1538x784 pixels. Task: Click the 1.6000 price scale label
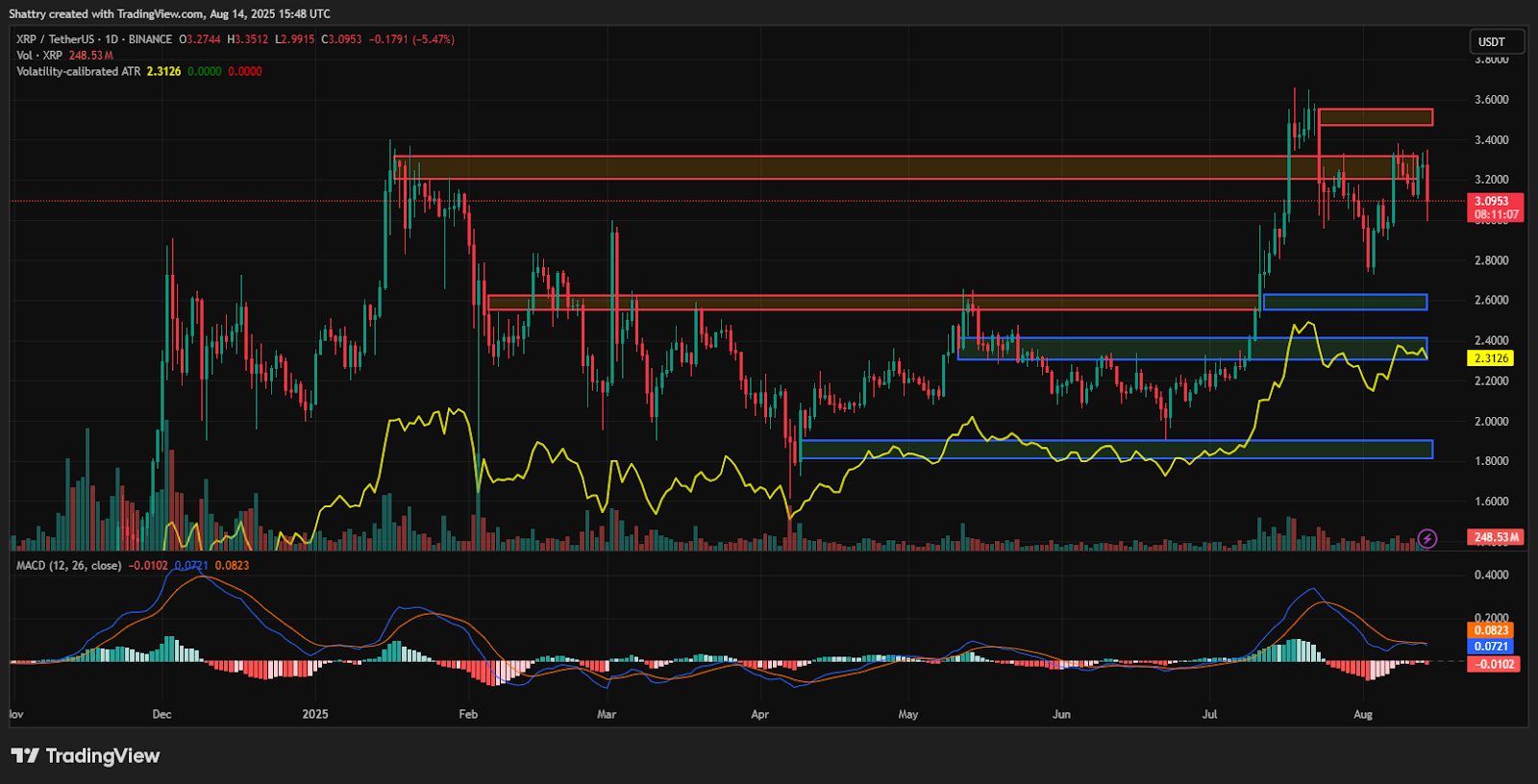pyautogui.click(x=1491, y=502)
